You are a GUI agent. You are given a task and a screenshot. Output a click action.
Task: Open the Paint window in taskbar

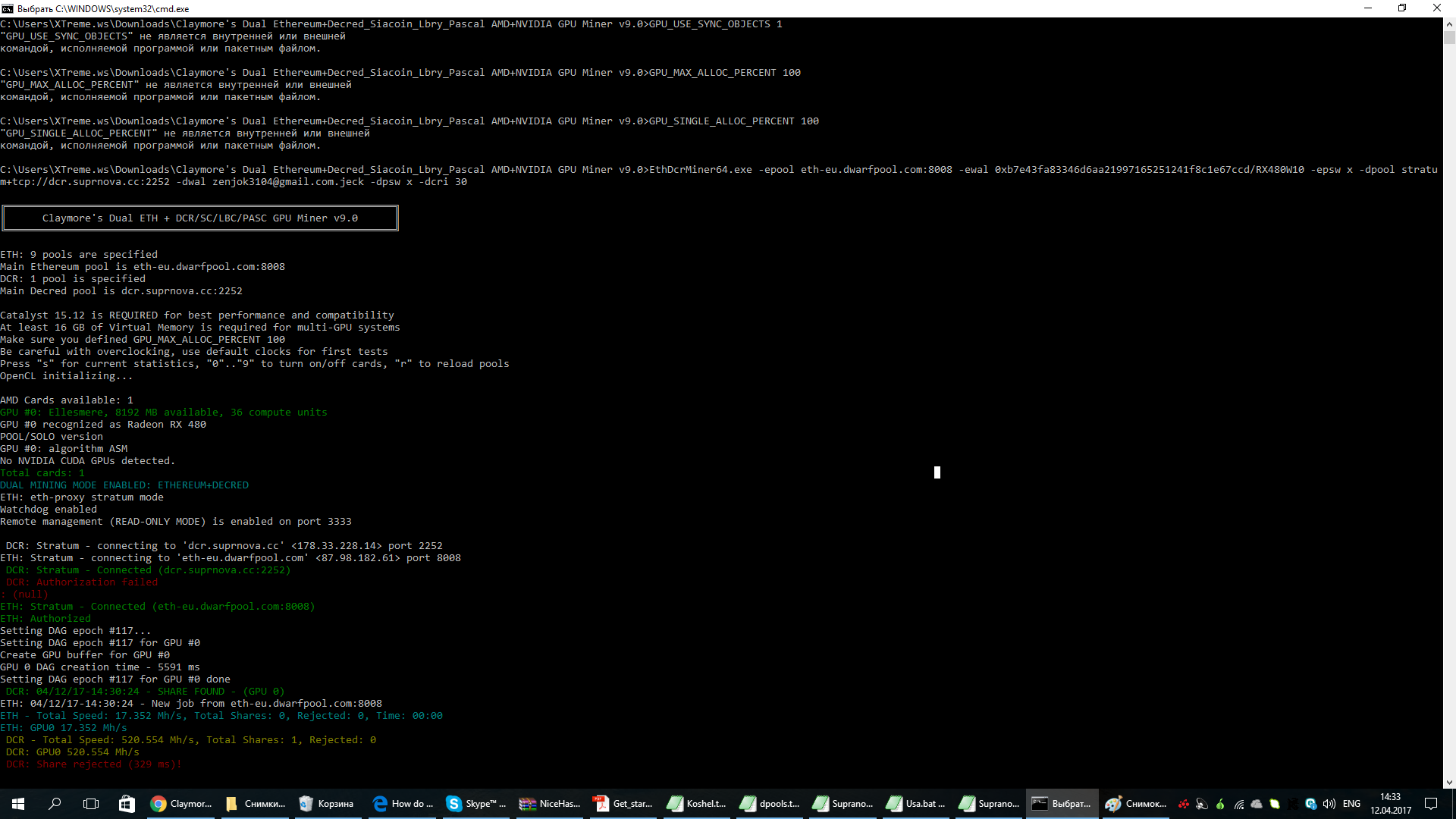pyautogui.click(x=1135, y=804)
